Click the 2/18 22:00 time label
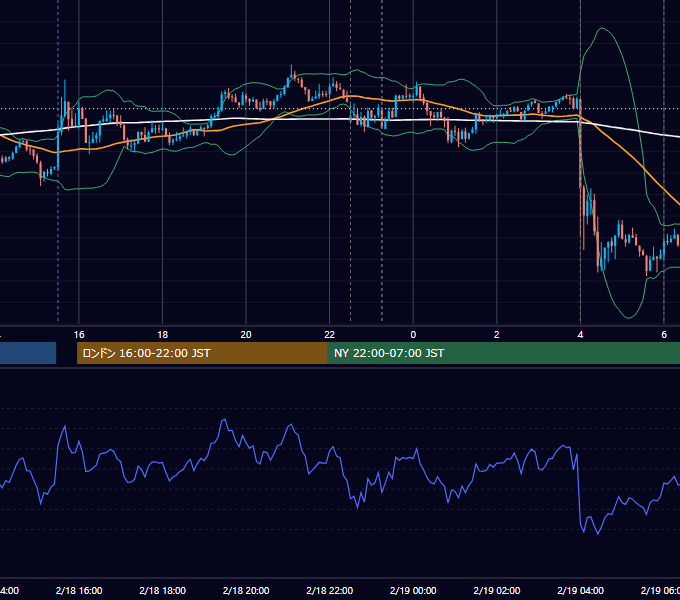Image resolution: width=680 pixels, height=600 pixels. point(330,590)
